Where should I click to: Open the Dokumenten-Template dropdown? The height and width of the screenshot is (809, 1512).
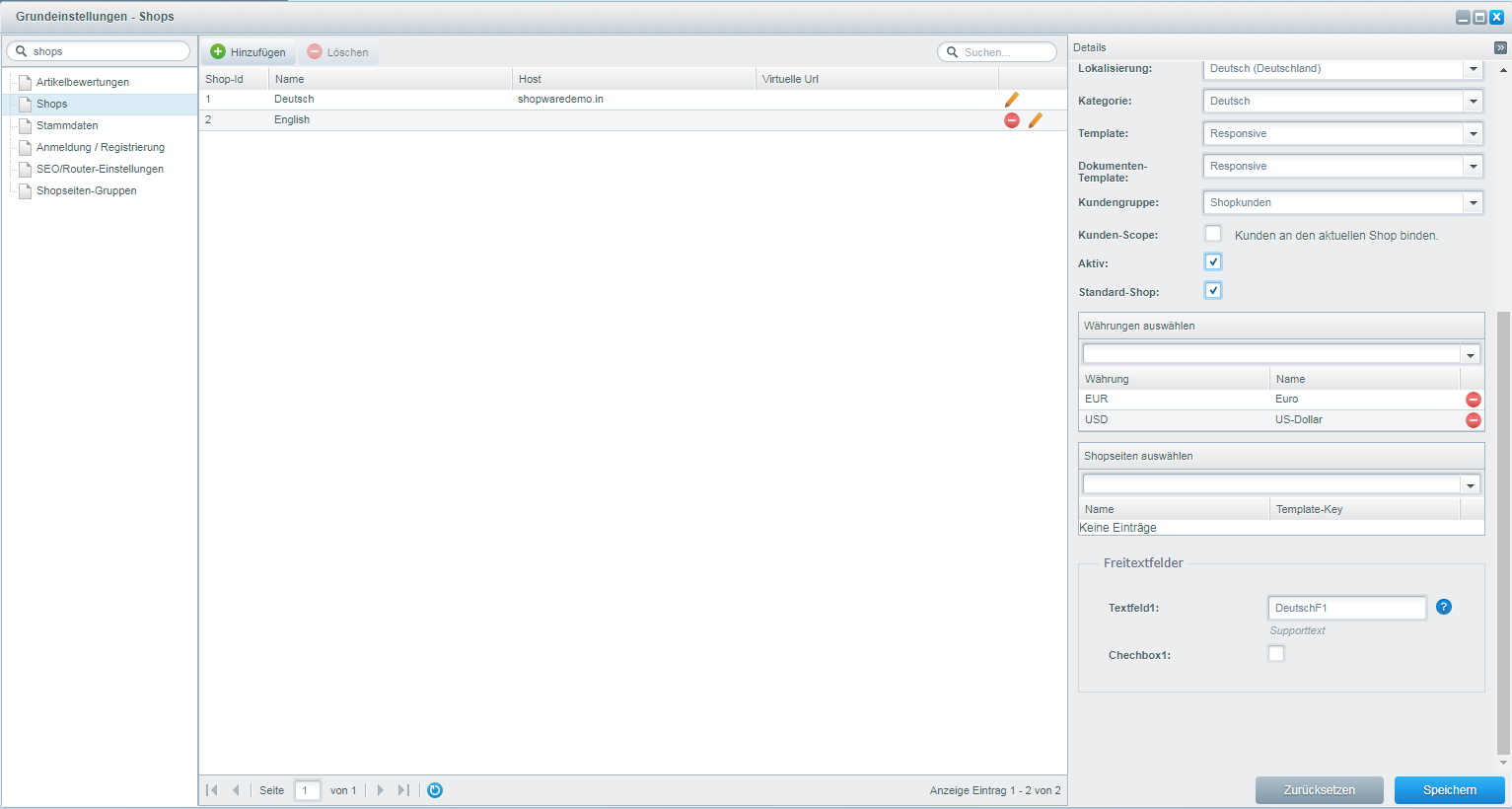pos(1474,167)
